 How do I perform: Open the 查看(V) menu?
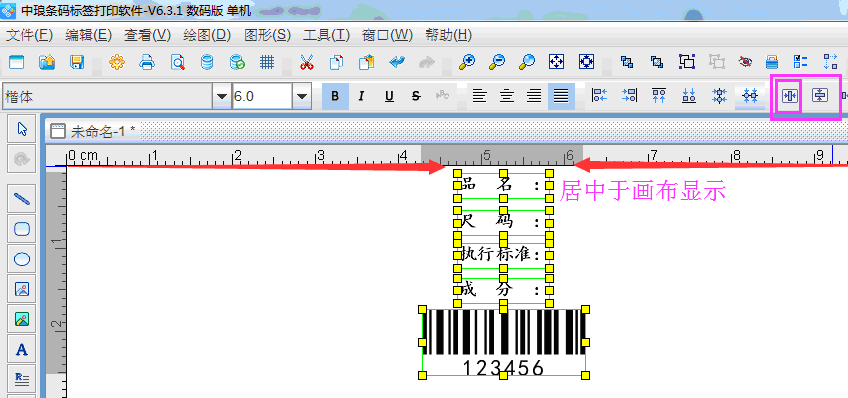[x=148, y=36]
